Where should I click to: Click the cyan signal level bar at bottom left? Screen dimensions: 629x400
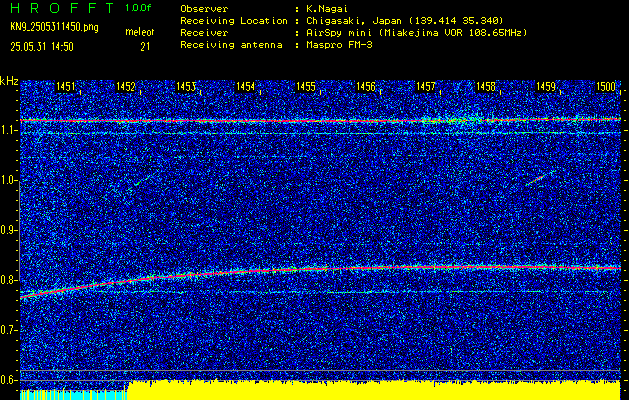click(x=73, y=395)
